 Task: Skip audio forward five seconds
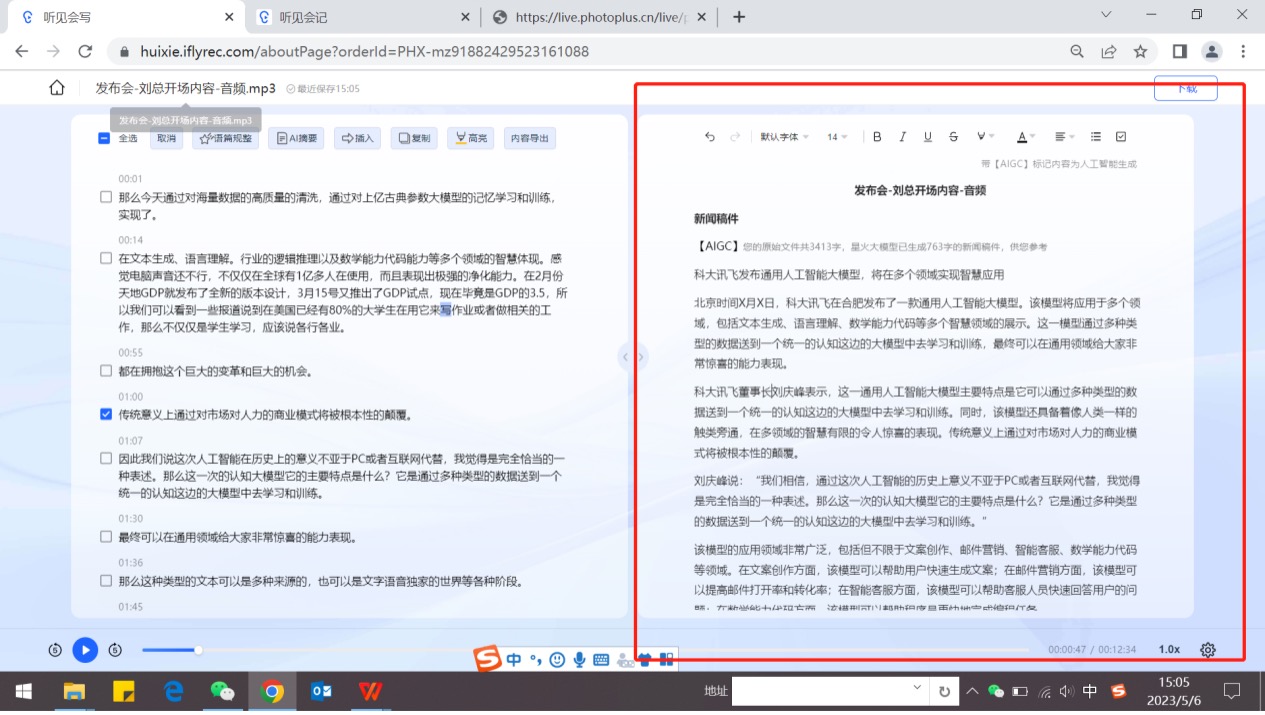click(x=115, y=650)
